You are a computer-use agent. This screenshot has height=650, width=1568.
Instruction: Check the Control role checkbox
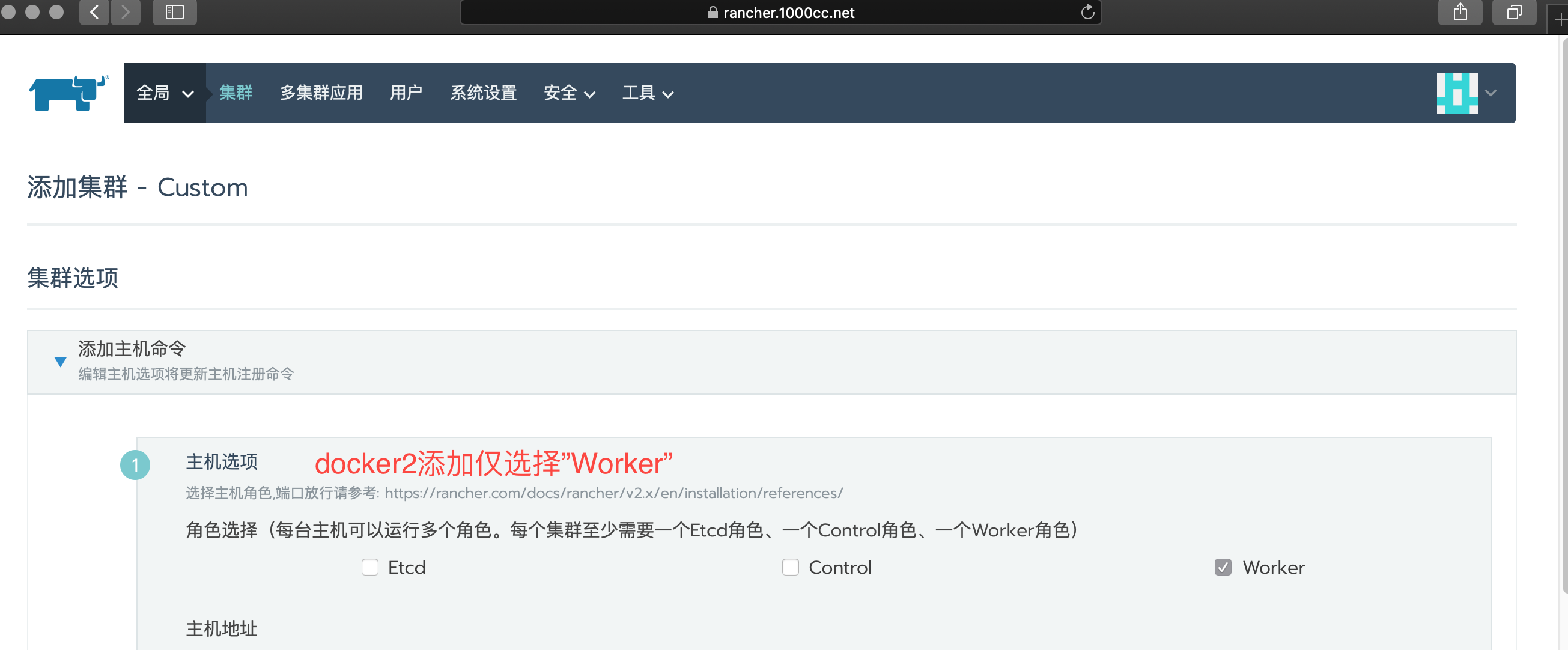tap(790, 566)
